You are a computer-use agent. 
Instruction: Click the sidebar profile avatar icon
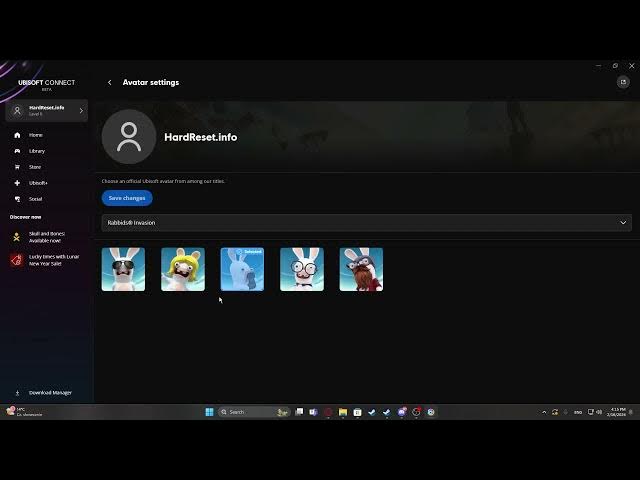17,111
